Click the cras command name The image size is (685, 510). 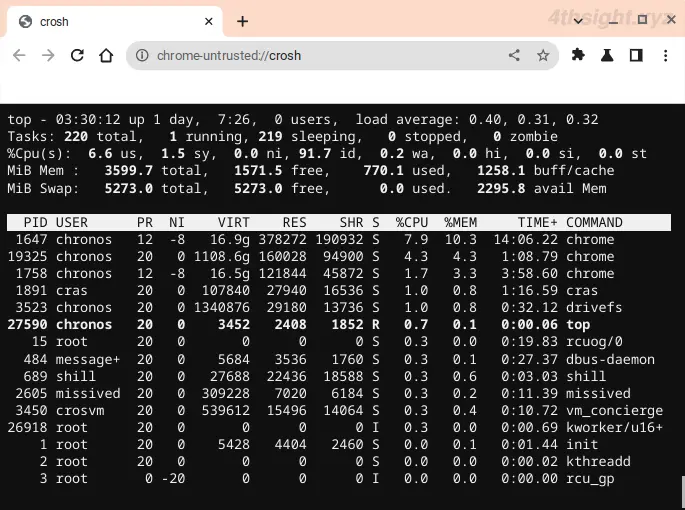pos(582,291)
